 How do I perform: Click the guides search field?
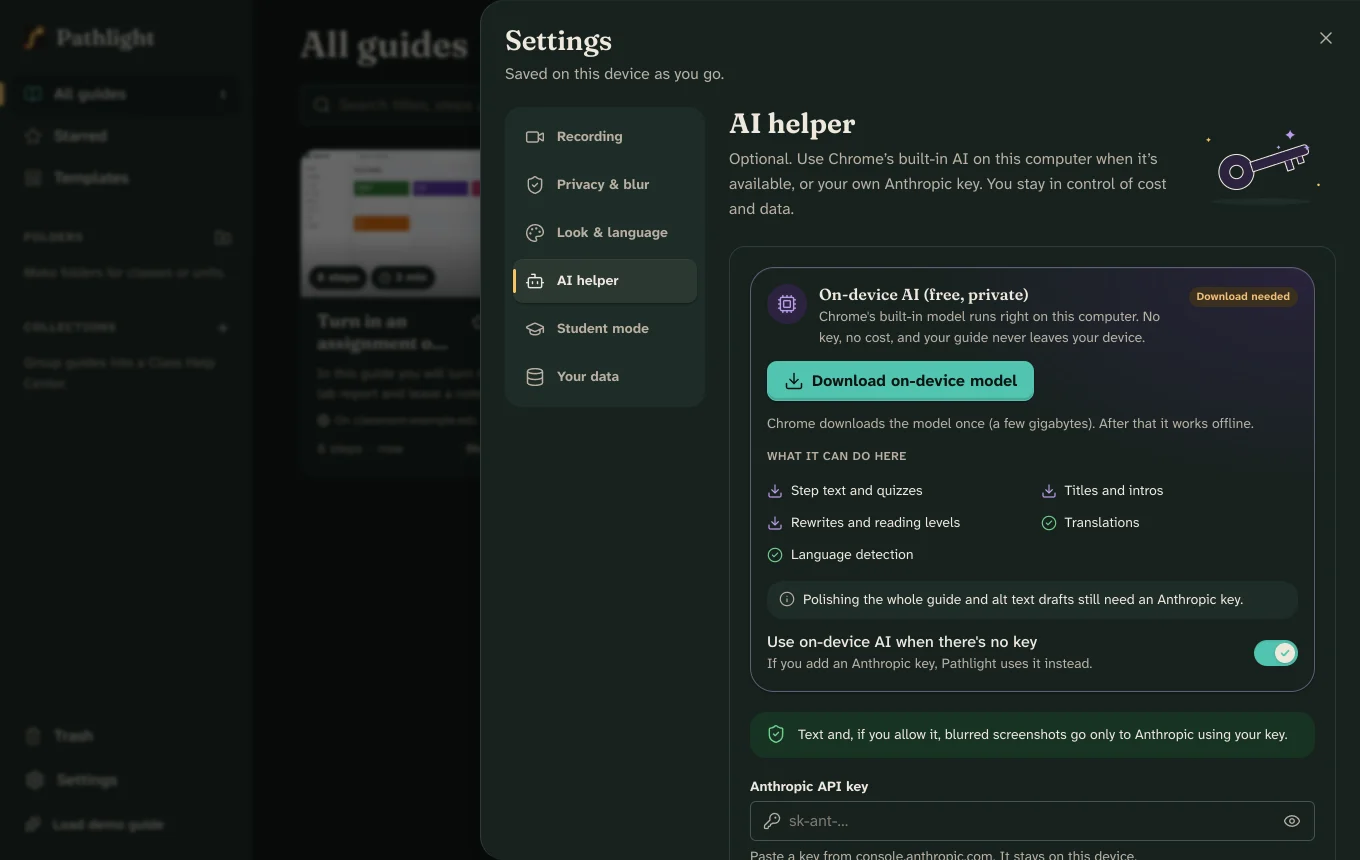click(390, 105)
